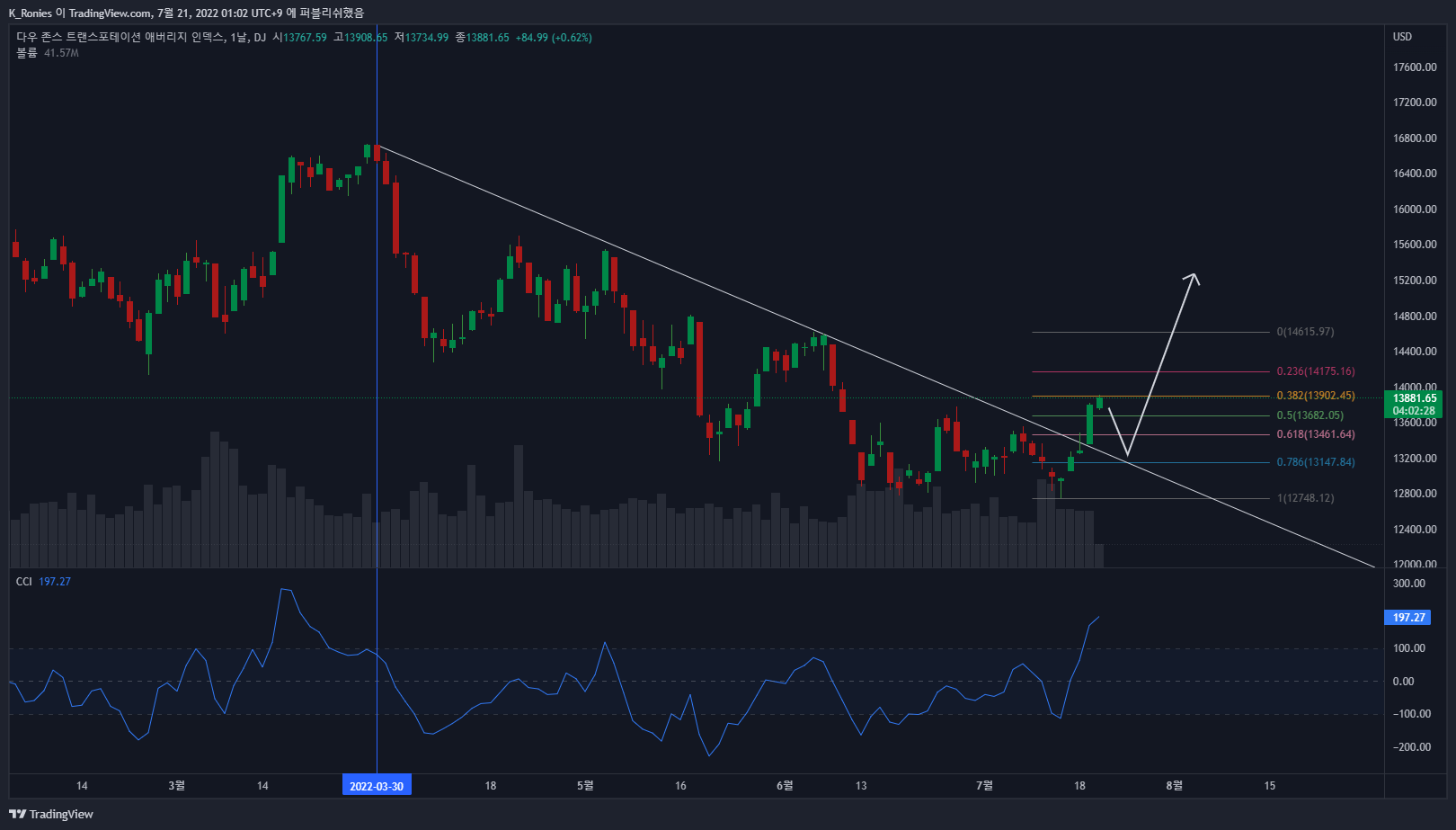Screen dimensions: 1456x830
Task: Select the highlighted 2022-03-30 date marker
Action: pos(377,786)
